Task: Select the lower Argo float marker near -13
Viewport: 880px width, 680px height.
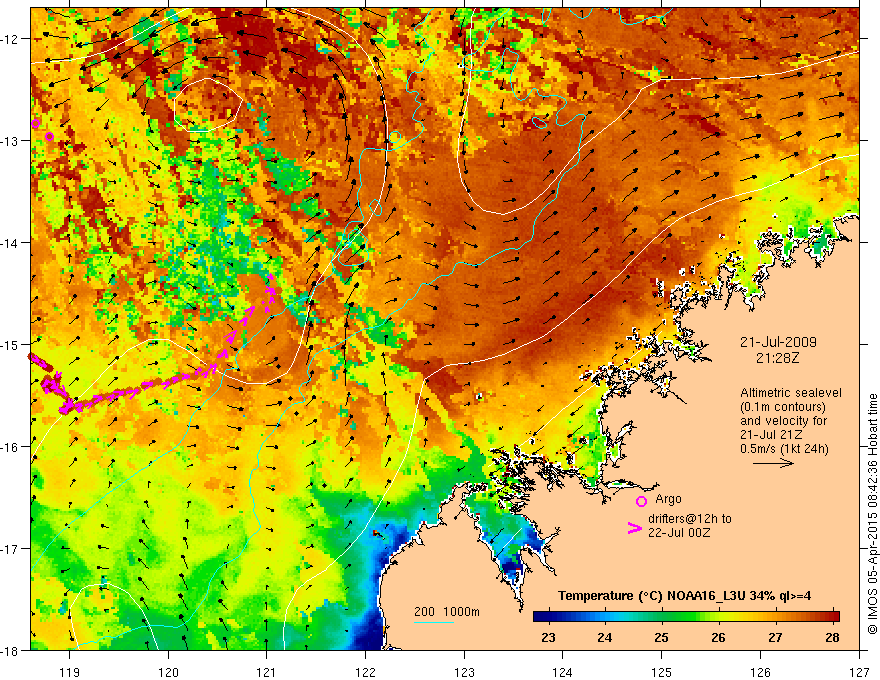Action: (x=49, y=136)
